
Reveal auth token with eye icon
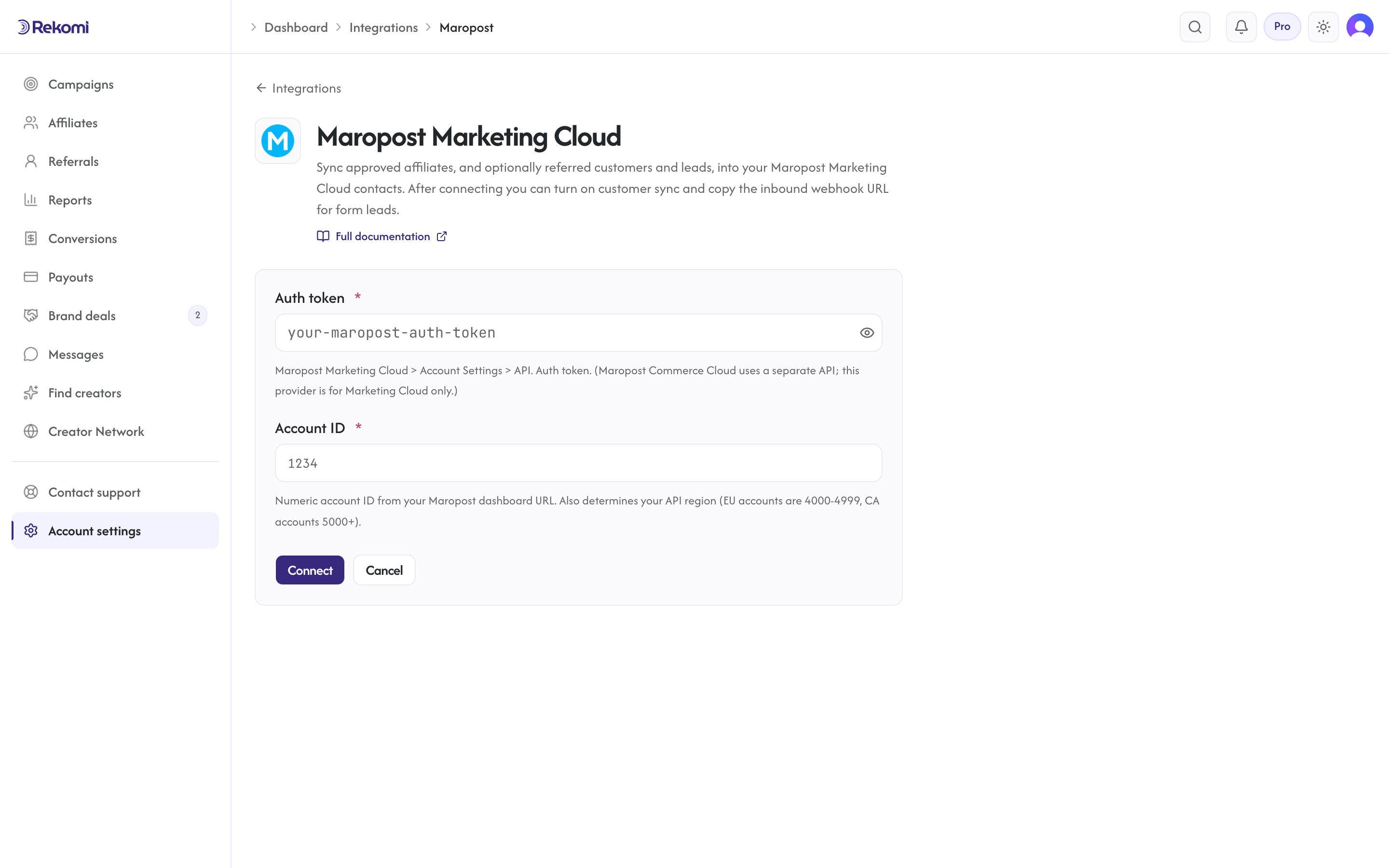[867, 333]
